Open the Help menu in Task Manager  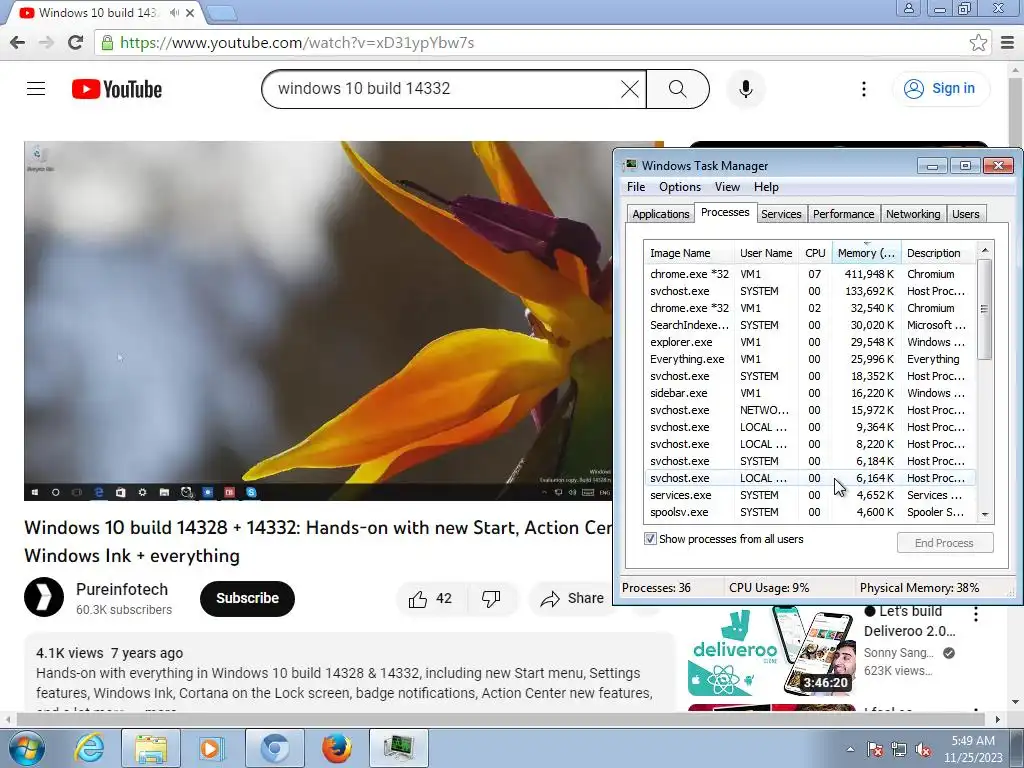766,187
